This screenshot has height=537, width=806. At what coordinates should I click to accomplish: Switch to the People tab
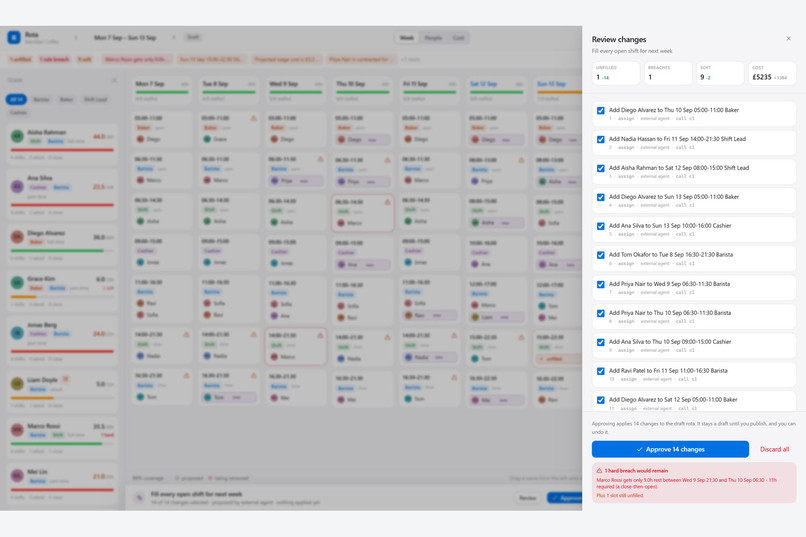(x=433, y=38)
